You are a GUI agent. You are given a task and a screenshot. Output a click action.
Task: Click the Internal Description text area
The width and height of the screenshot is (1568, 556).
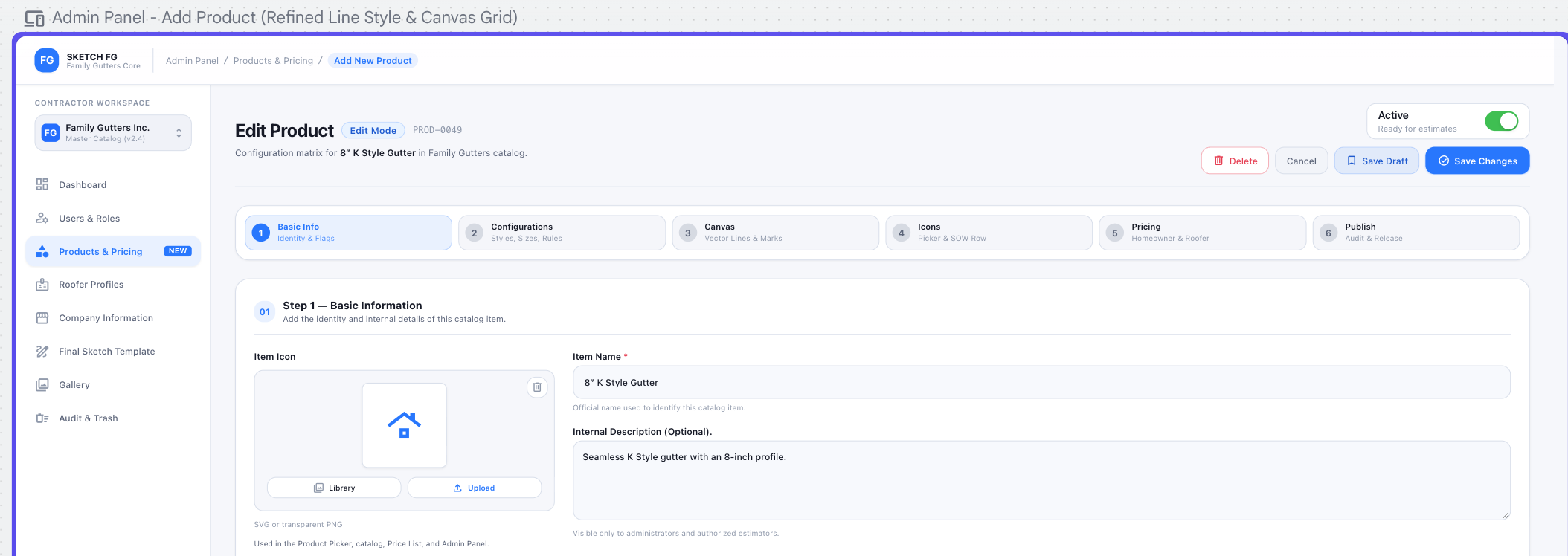pyautogui.click(x=1041, y=480)
